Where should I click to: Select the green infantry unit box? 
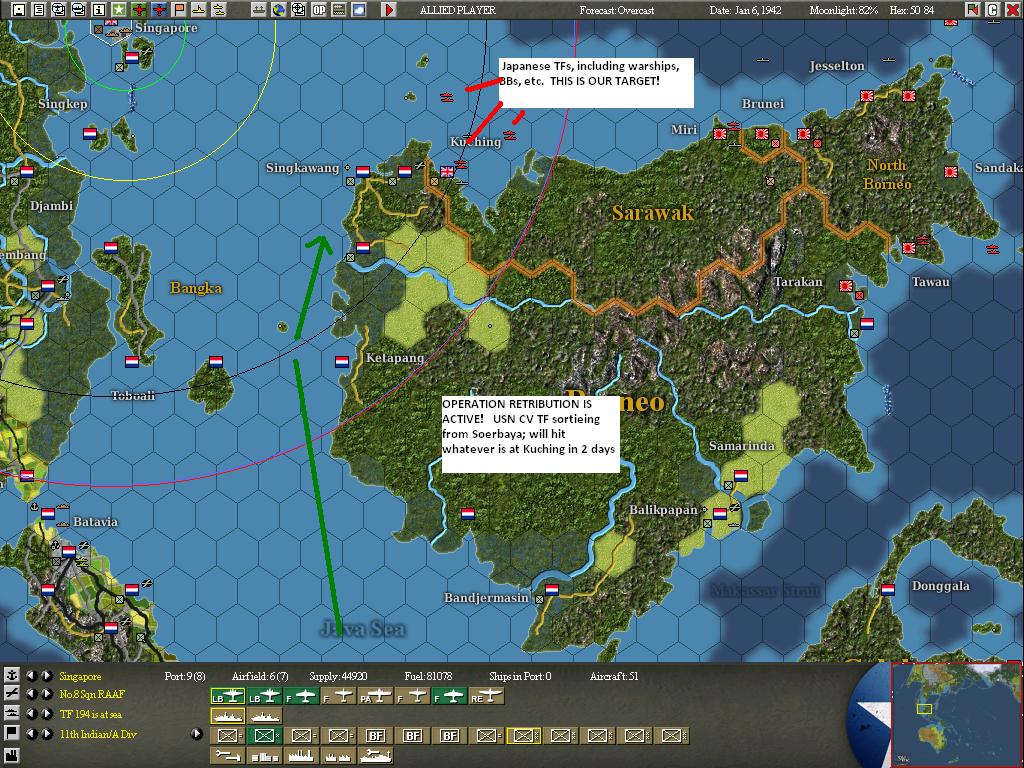pos(264,735)
